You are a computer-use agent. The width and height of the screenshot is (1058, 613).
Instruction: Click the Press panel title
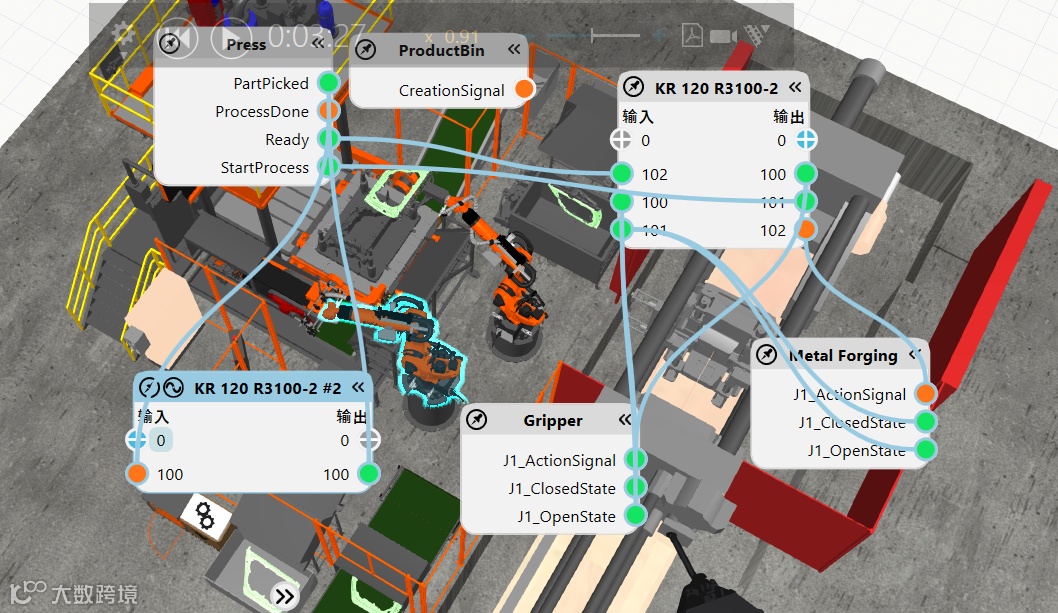(x=246, y=45)
